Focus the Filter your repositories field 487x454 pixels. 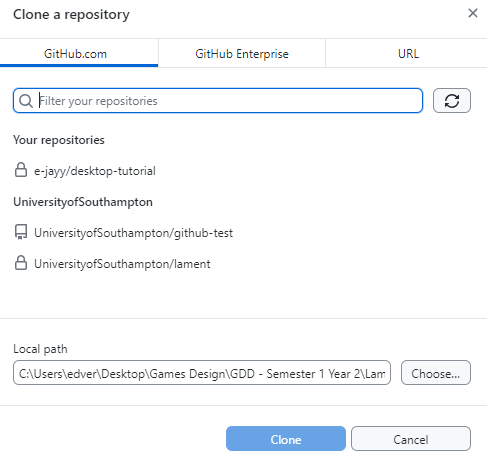[x=218, y=101]
